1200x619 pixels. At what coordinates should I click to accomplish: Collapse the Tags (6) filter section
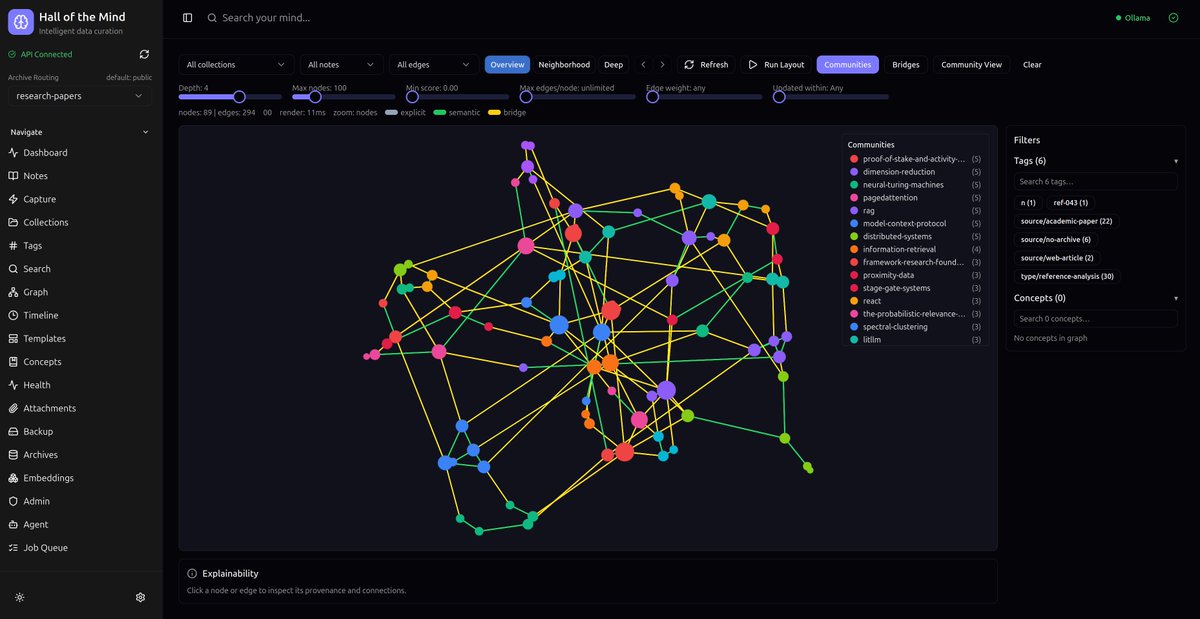[1096, 161]
